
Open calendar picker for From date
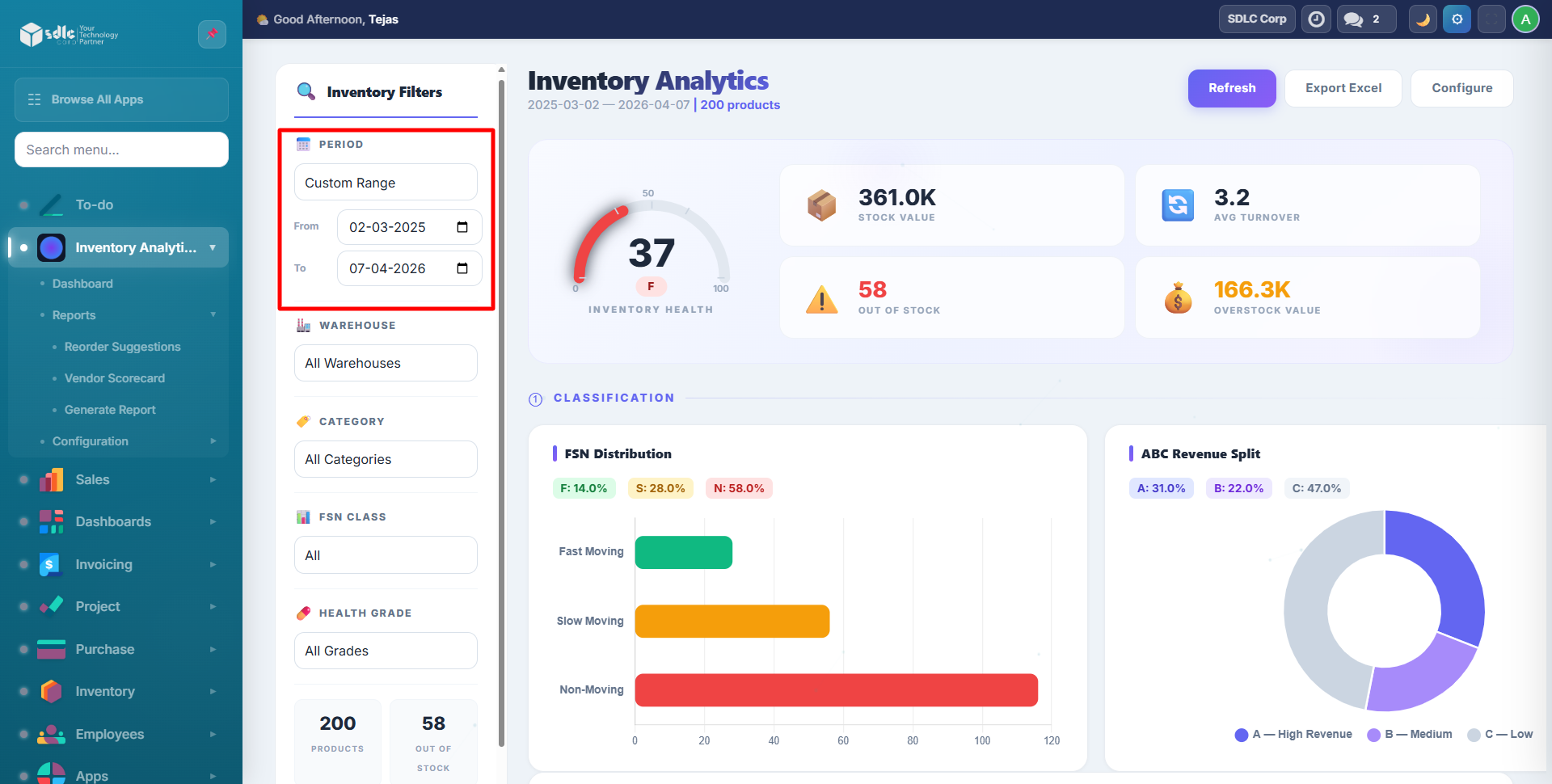462,227
